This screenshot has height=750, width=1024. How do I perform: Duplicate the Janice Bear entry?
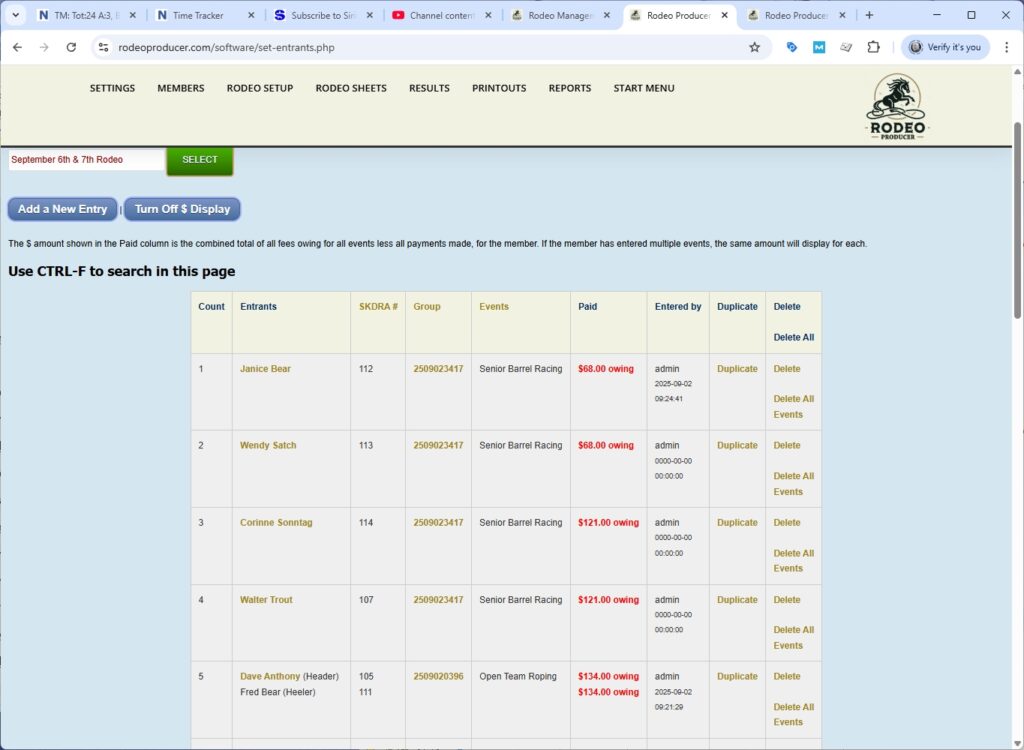pos(736,368)
